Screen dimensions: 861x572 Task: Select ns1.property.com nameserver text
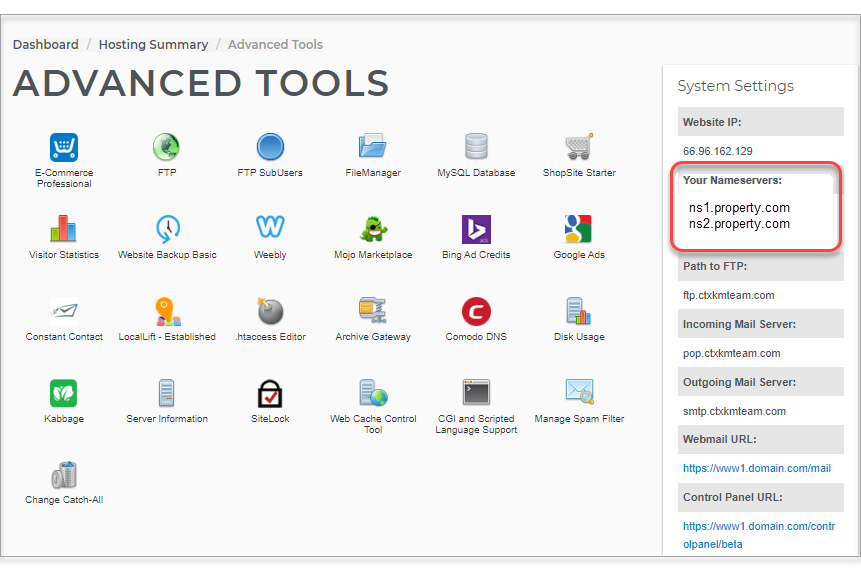click(x=739, y=208)
